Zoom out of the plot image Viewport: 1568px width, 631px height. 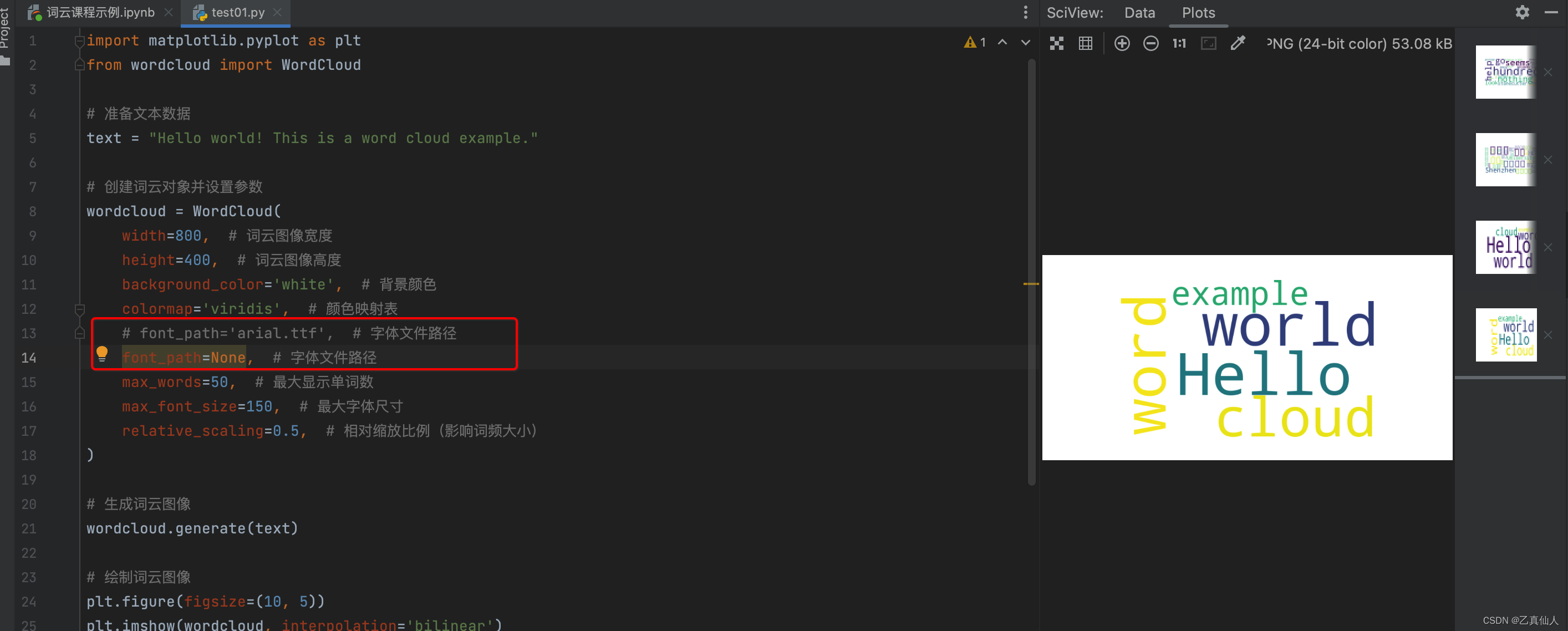pos(1150,43)
